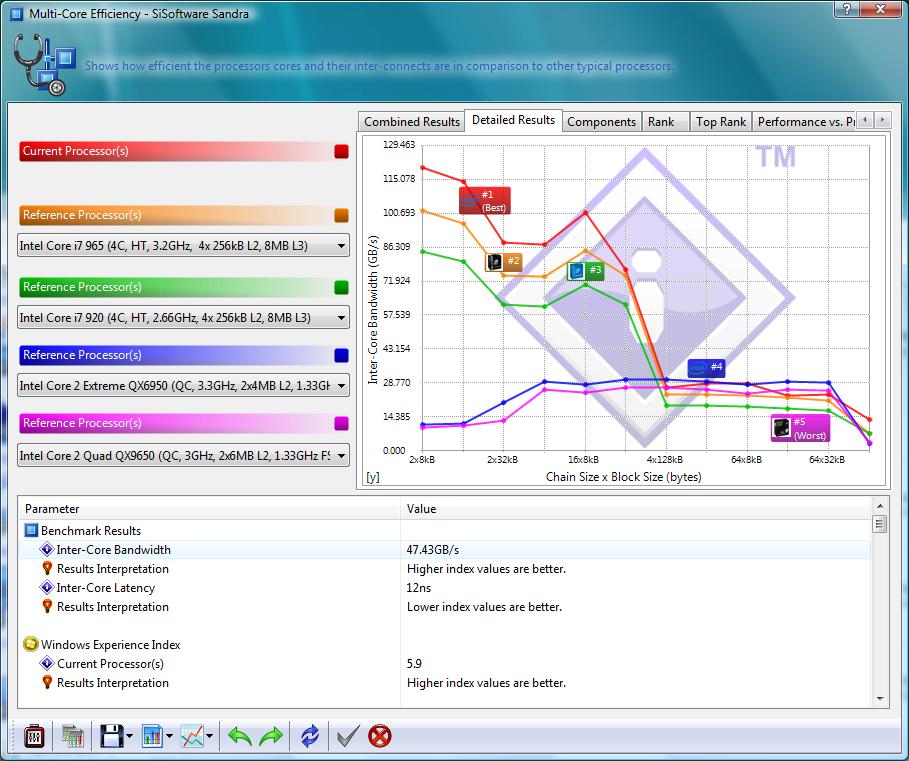
Task: Click the green back arrow
Action: [240, 737]
